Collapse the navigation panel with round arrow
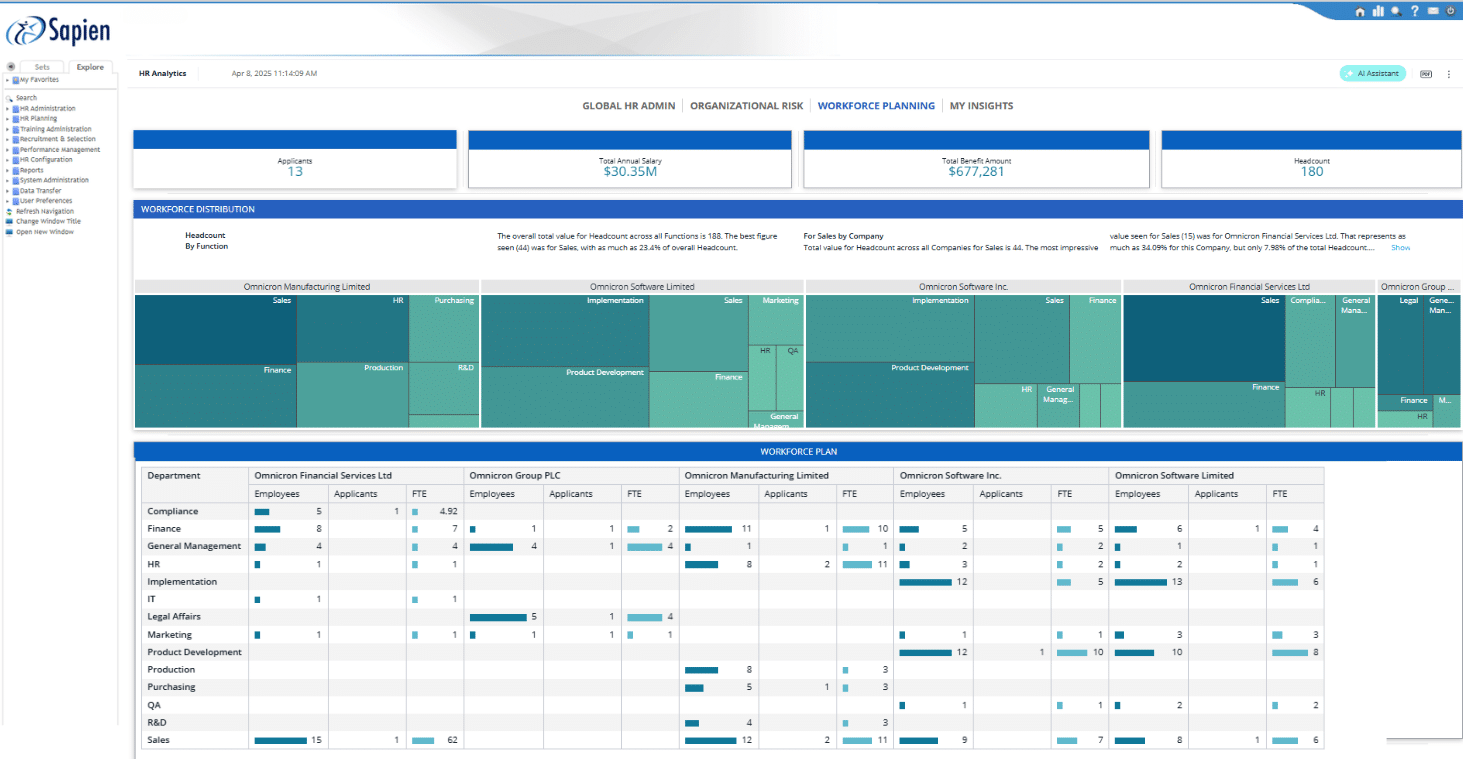The image size is (1463, 759). click(x=11, y=67)
